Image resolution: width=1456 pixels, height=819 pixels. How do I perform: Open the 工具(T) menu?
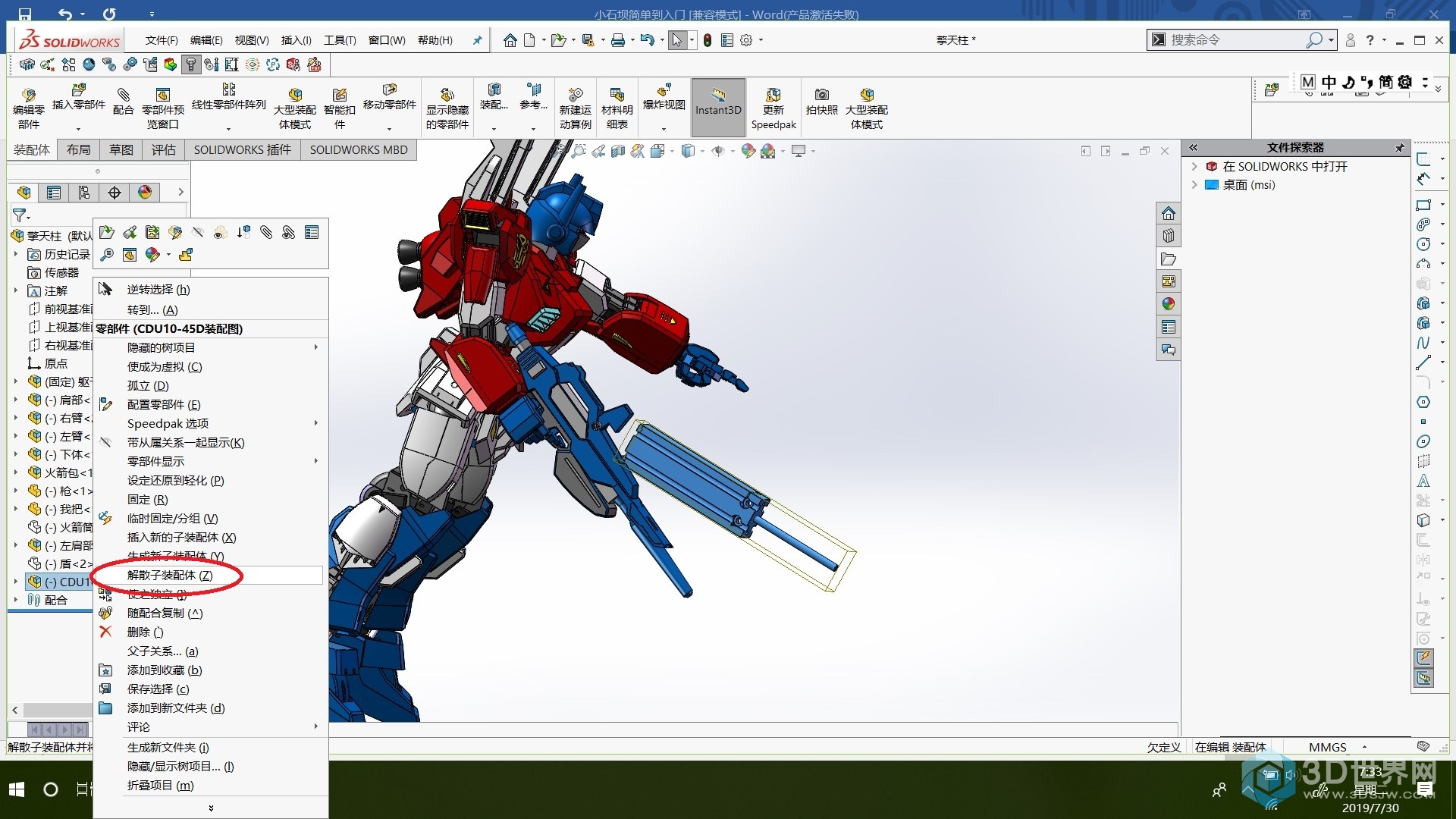click(x=340, y=40)
